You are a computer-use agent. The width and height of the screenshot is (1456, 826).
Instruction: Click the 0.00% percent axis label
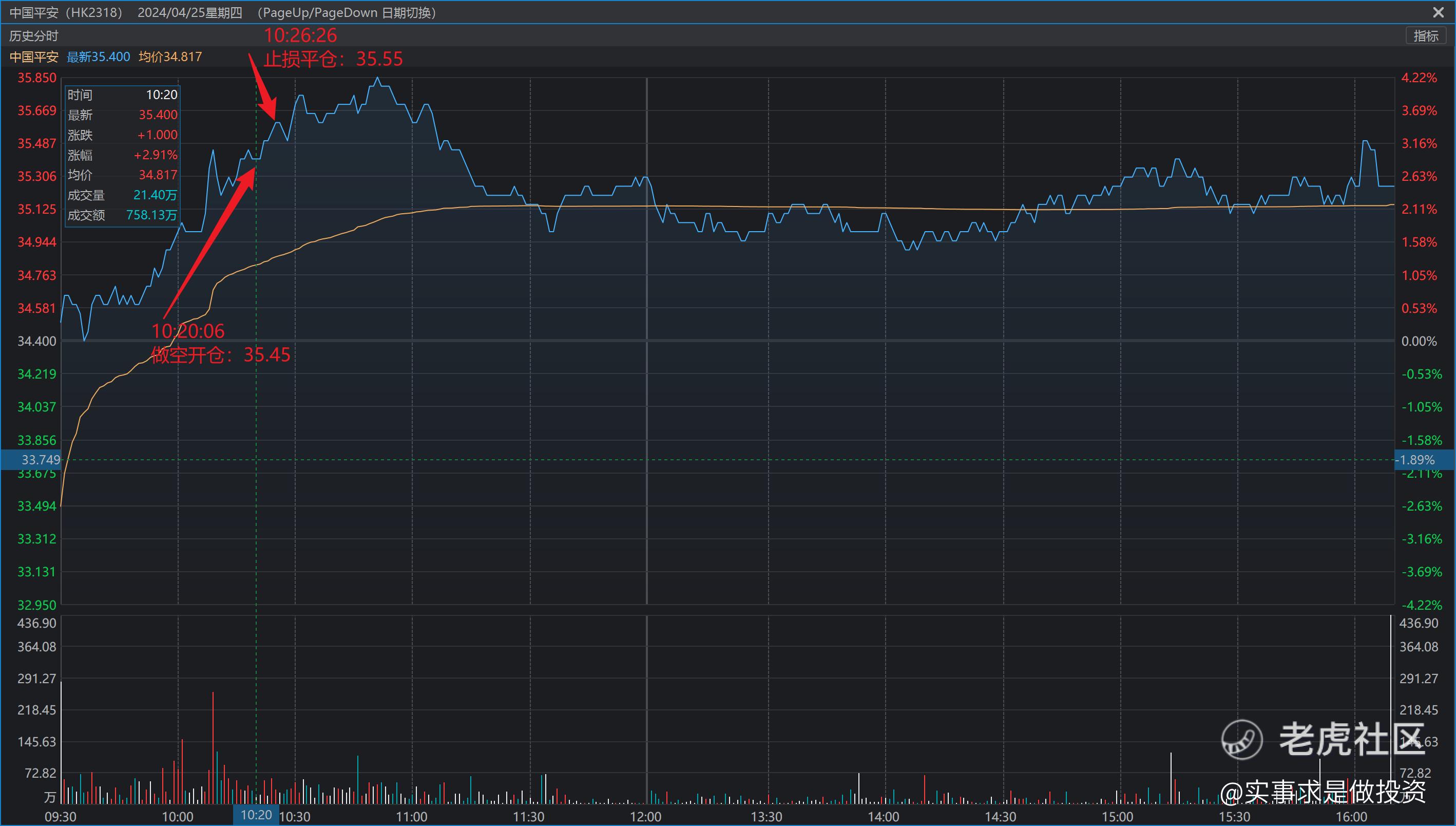tap(1419, 341)
